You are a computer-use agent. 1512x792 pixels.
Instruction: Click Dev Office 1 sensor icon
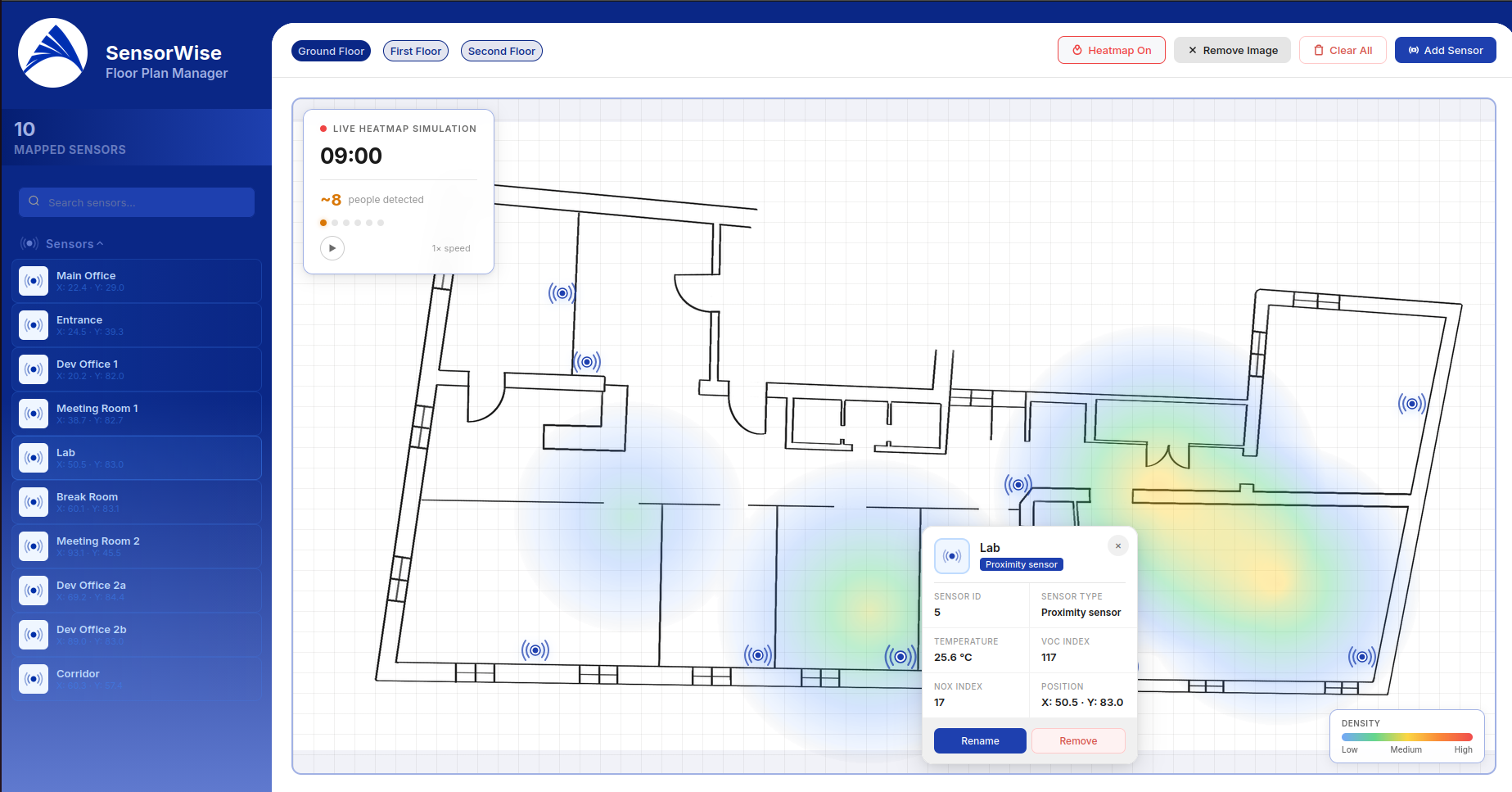pyautogui.click(x=34, y=369)
